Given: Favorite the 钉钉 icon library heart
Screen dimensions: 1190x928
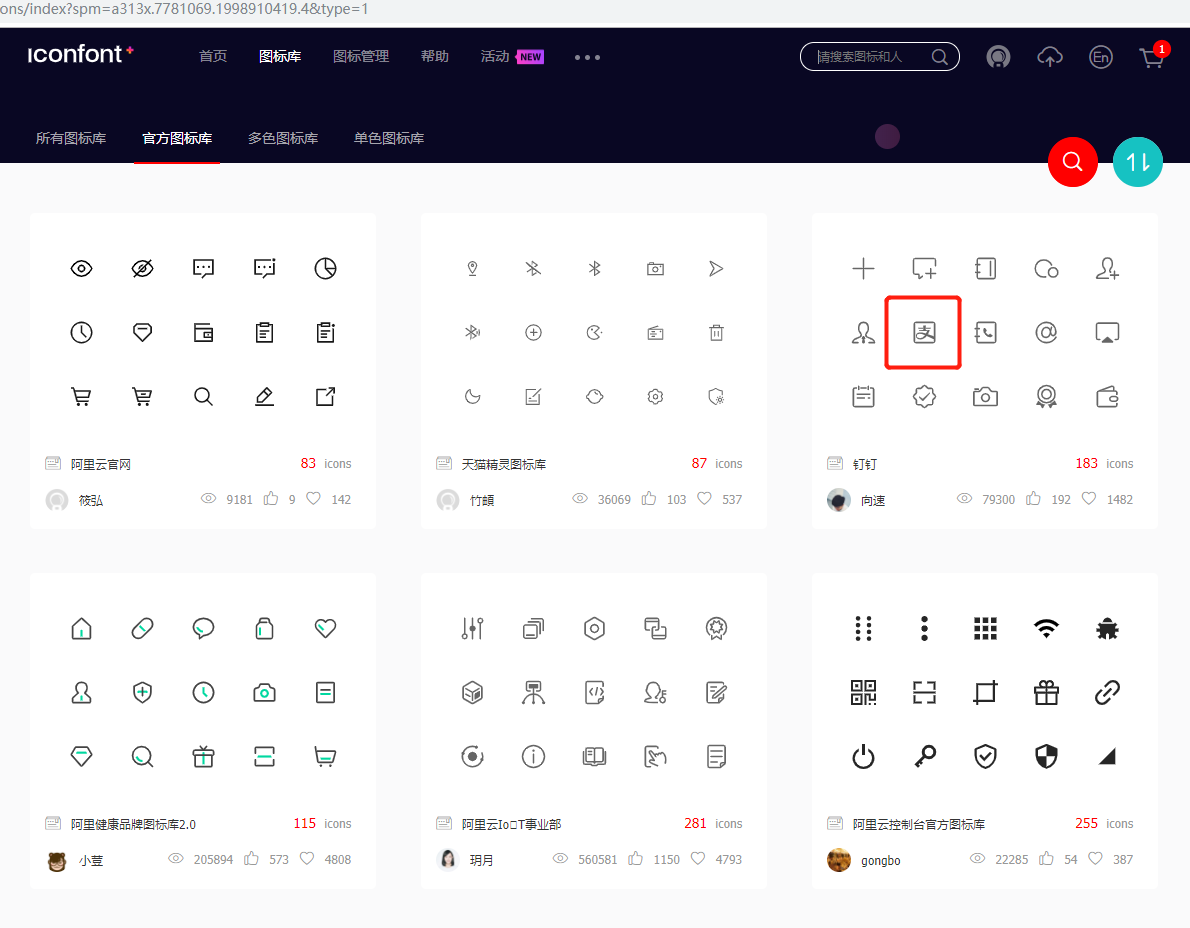Looking at the screenshot, I should click(1087, 499).
